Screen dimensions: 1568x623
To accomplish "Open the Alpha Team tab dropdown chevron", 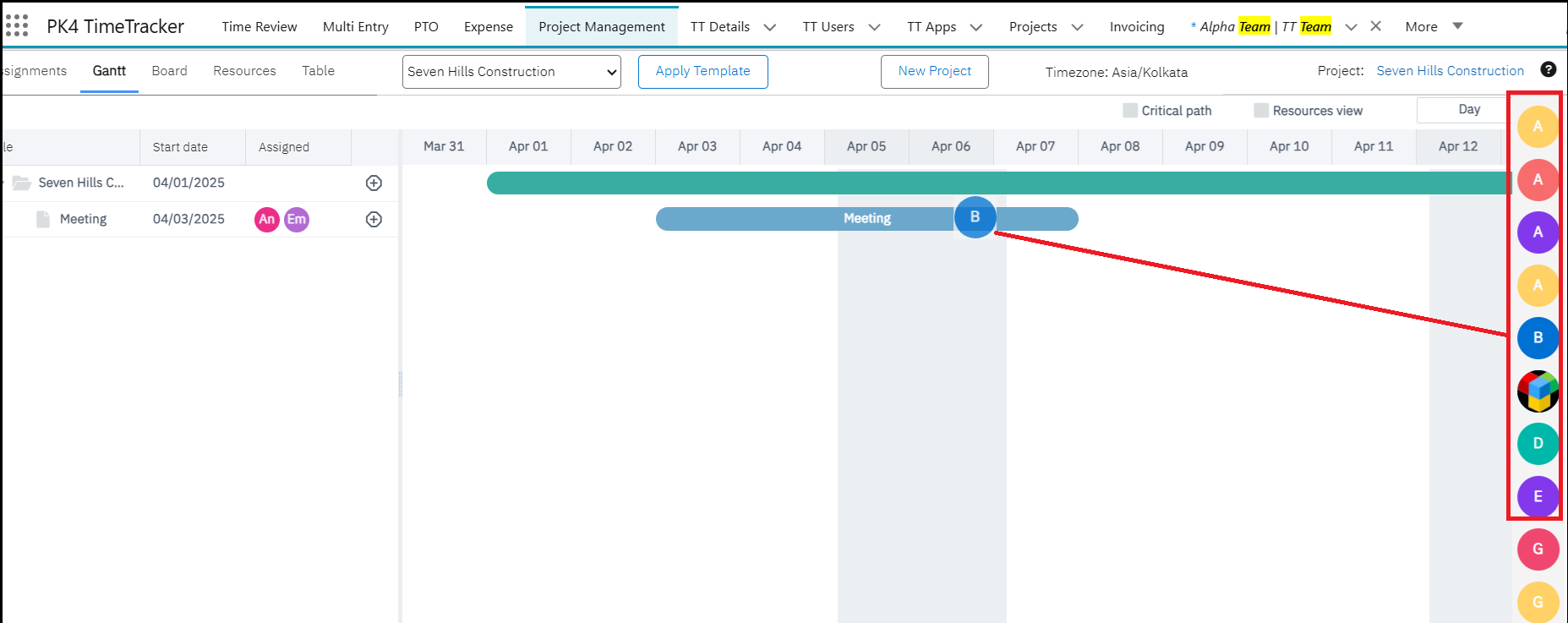I will point(1351,27).
